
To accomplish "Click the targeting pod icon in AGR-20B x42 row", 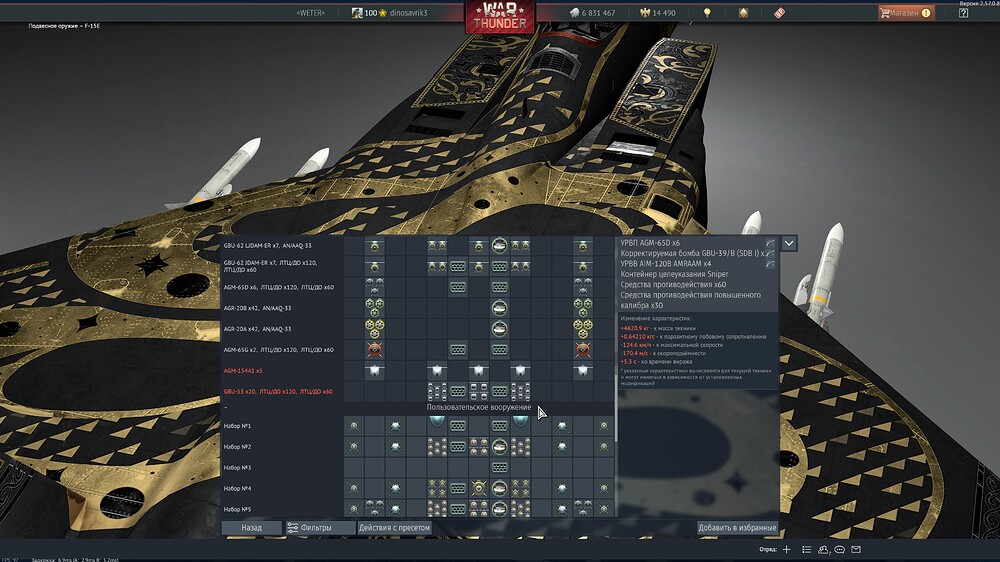I will (499, 308).
